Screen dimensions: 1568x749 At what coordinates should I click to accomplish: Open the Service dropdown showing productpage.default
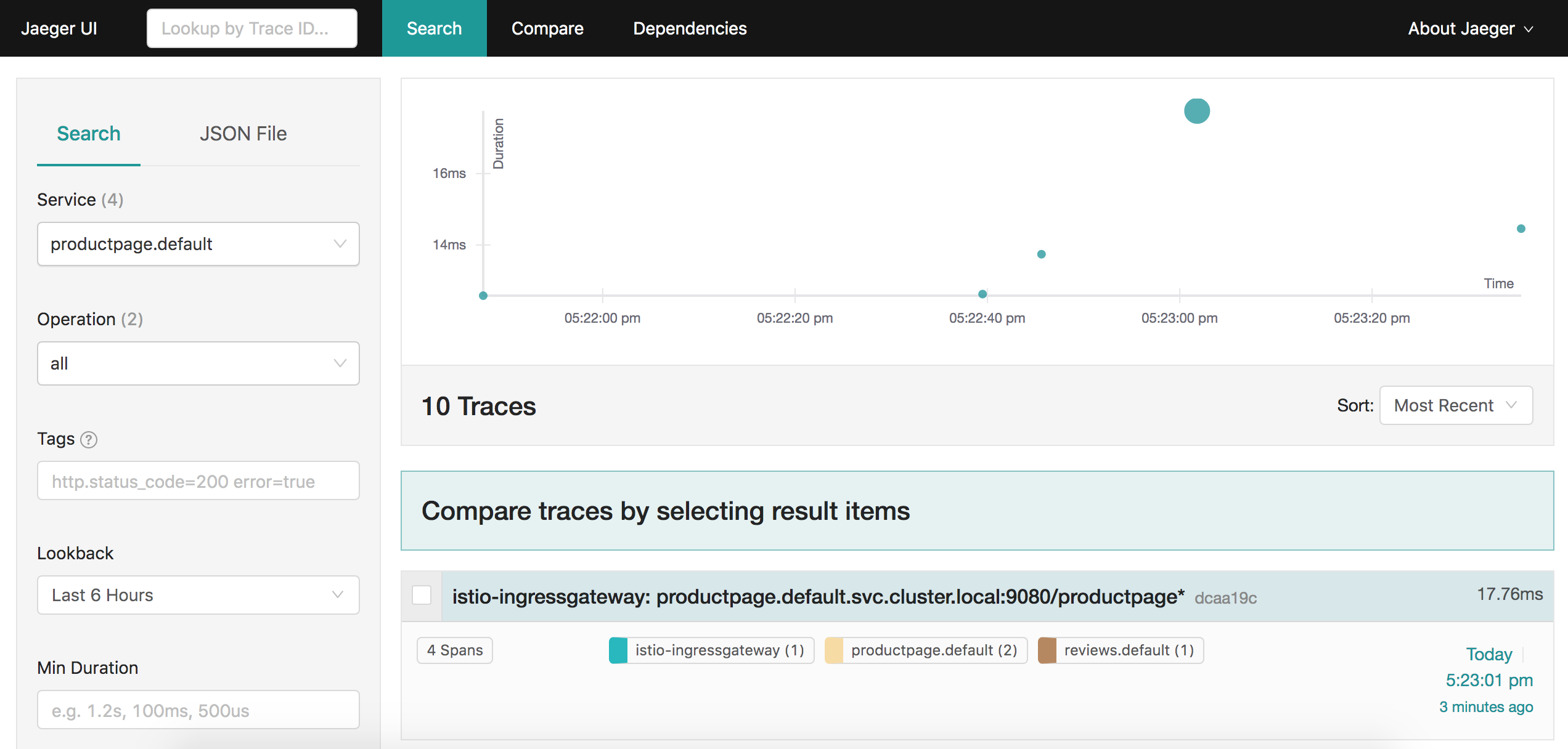click(x=198, y=244)
